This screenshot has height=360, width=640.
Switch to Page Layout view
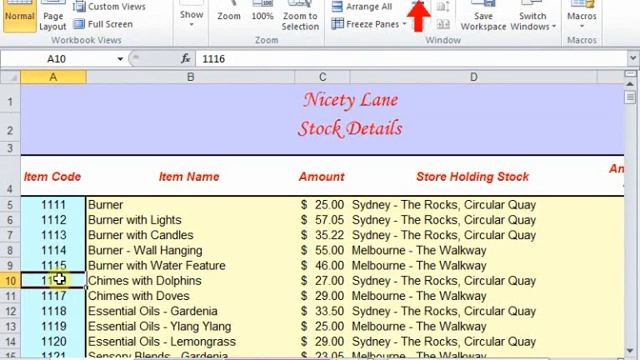(x=53, y=16)
